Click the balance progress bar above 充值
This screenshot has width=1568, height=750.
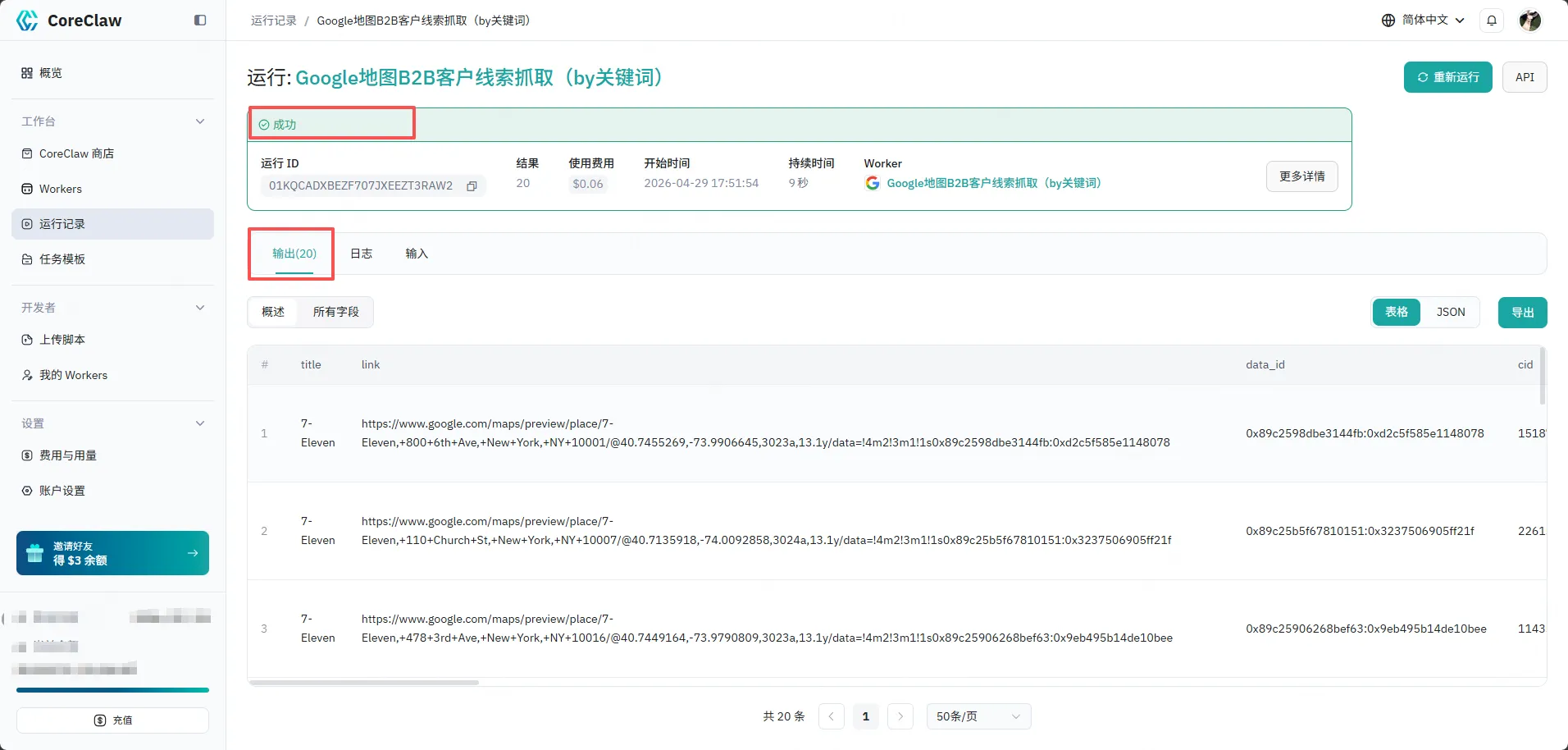(112, 690)
